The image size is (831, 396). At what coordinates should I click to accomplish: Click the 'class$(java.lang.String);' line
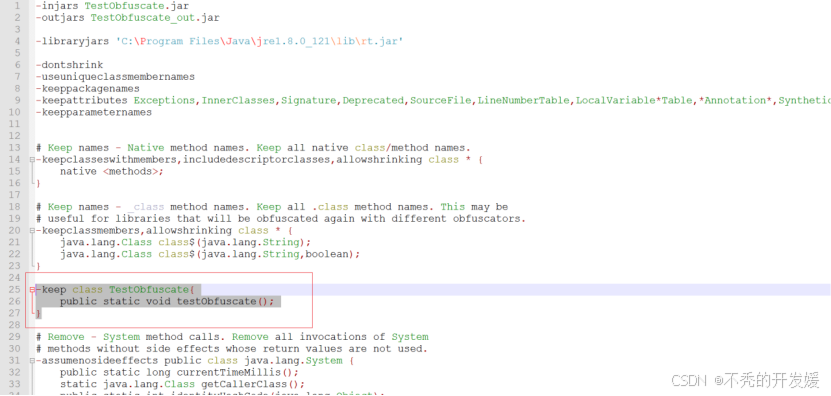click(x=185, y=242)
